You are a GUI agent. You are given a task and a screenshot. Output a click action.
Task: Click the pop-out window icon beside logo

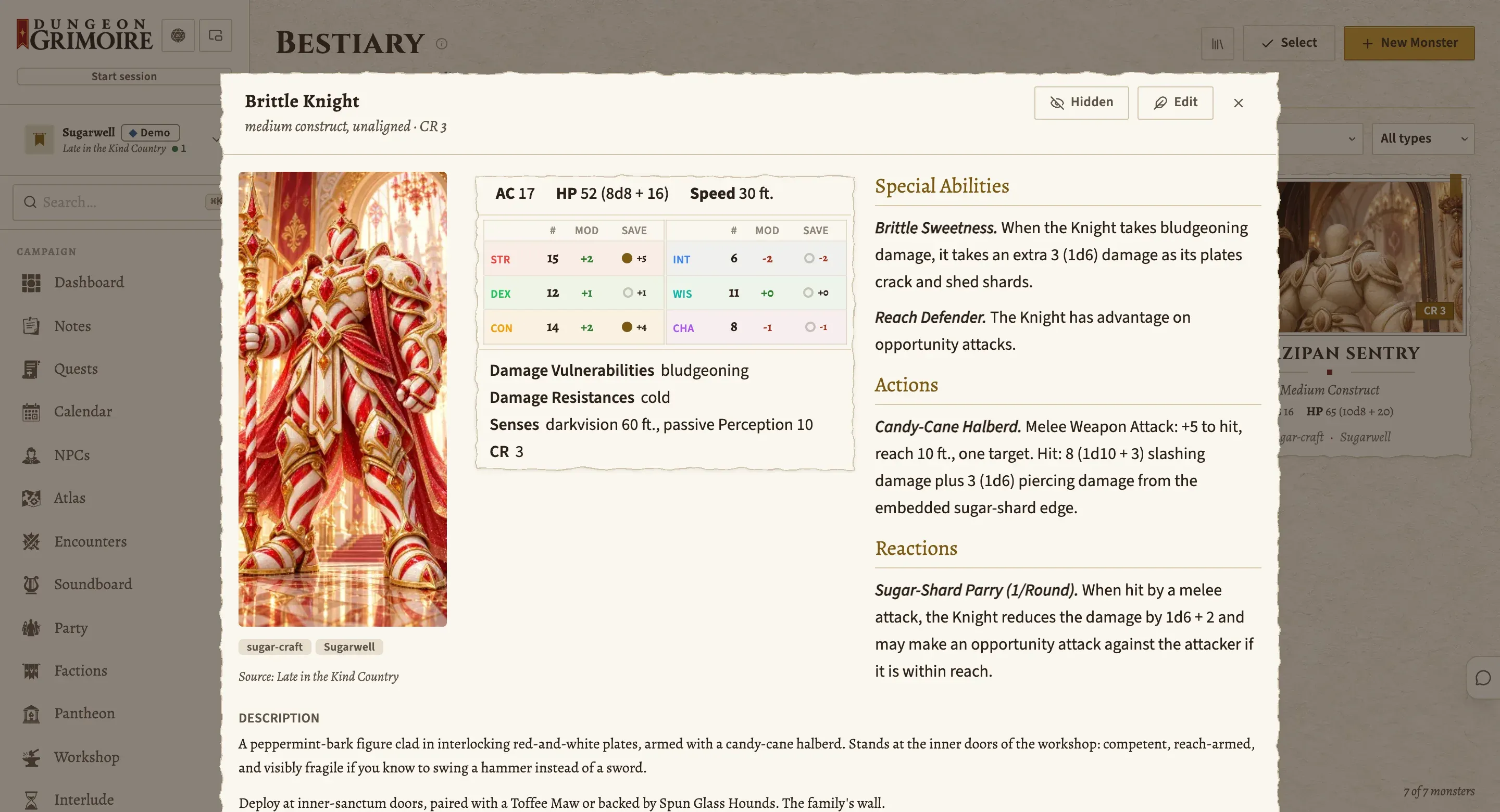(x=216, y=35)
